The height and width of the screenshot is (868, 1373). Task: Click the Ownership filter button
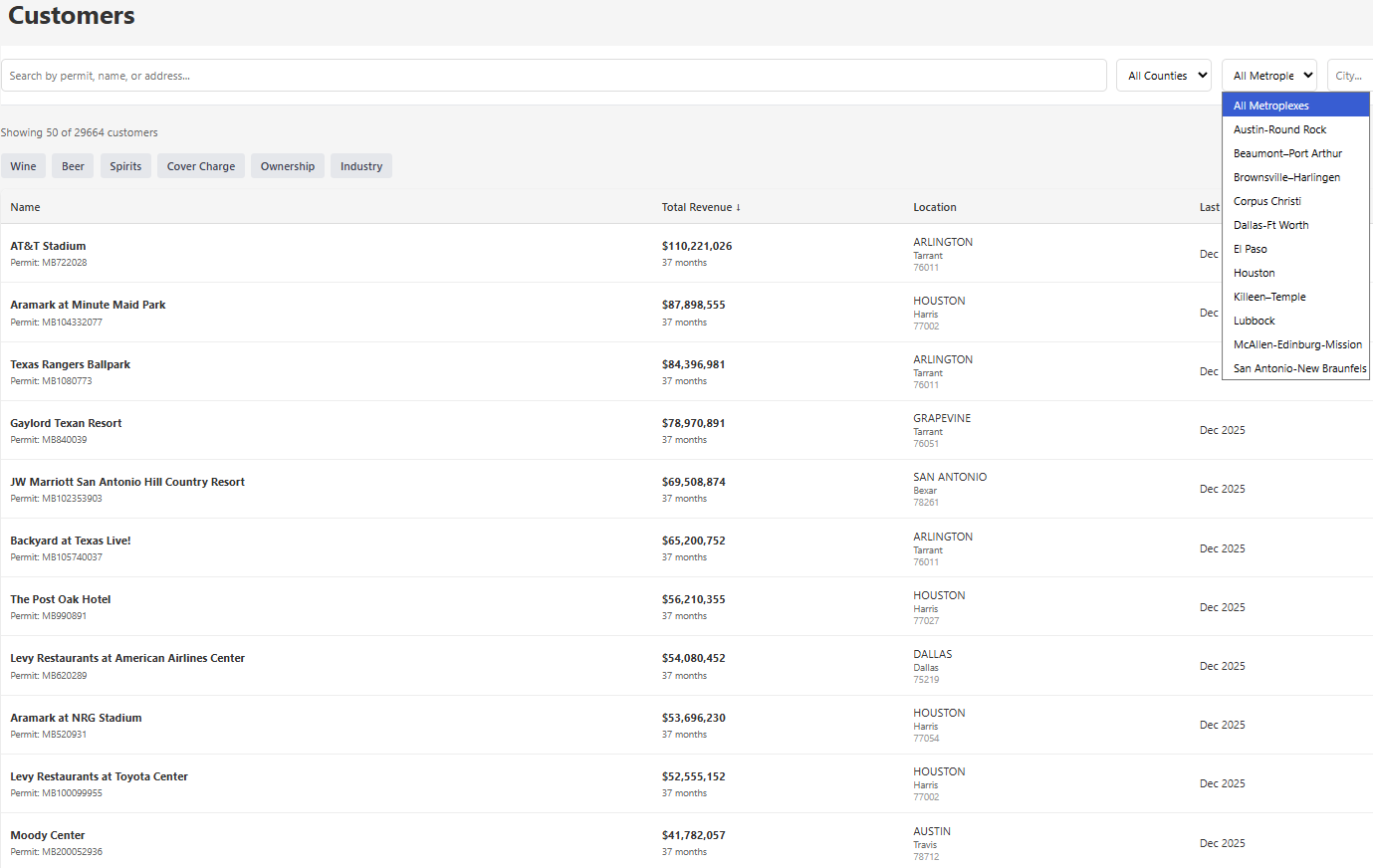287,166
